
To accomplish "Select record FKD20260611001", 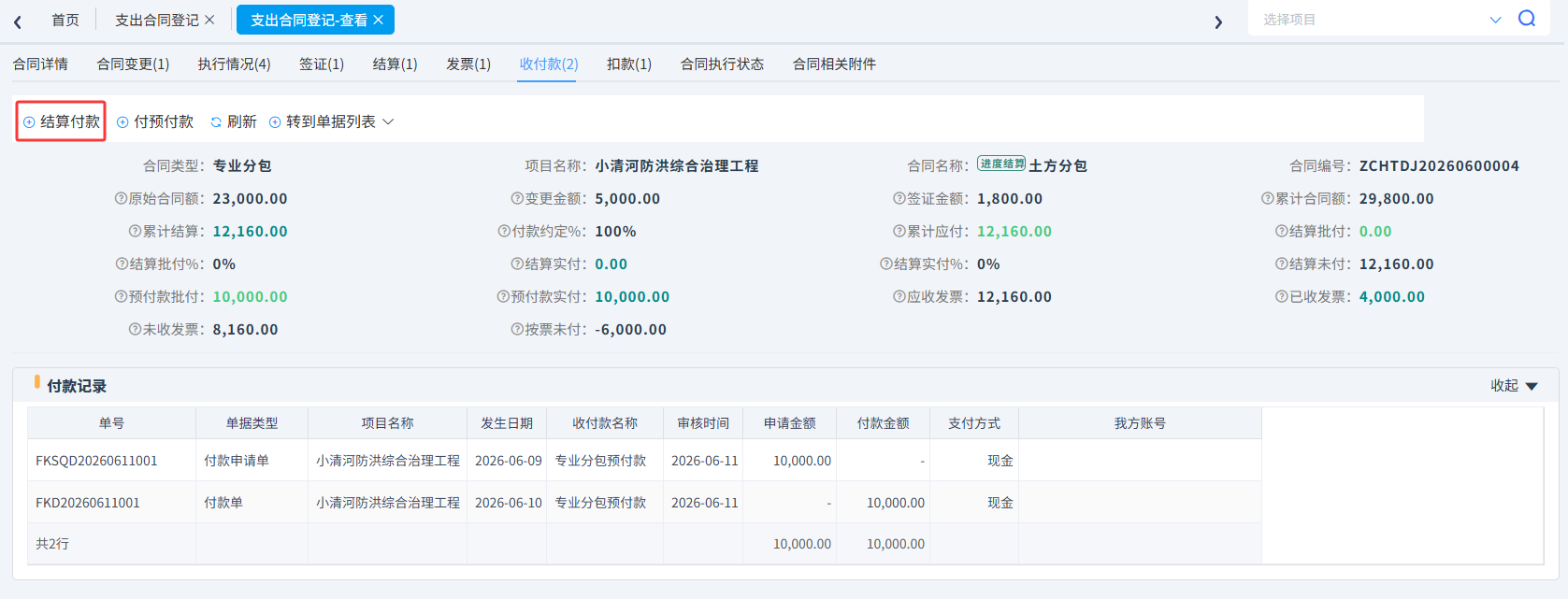I will click(x=88, y=503).
